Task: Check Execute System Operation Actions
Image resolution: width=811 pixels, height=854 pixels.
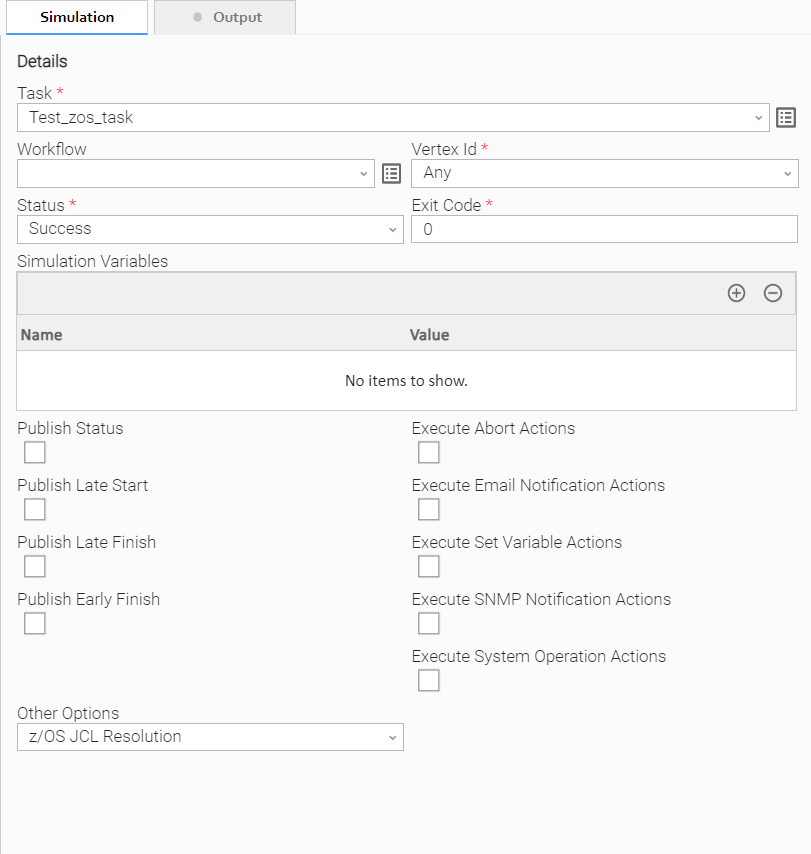Action: click(x=429, y=681)
